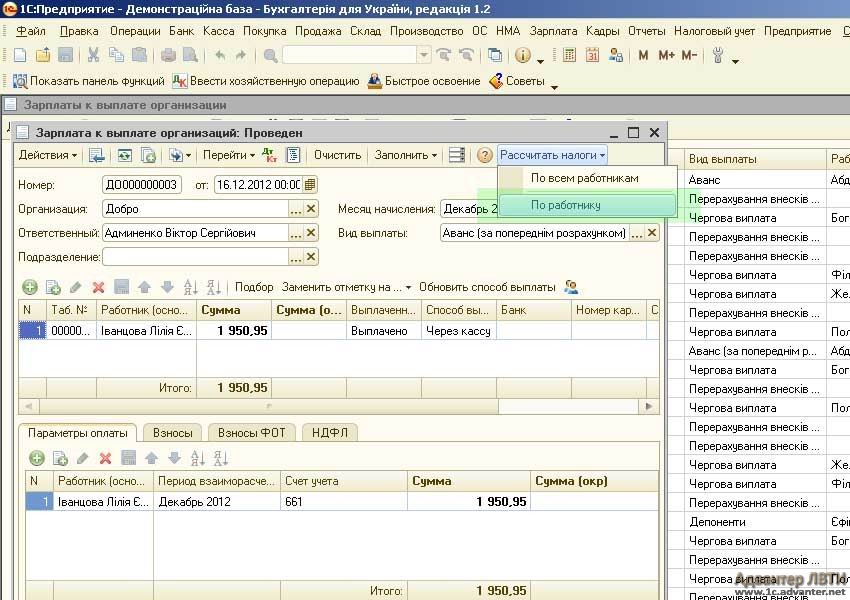
Task: Click the sort descending icon above employee table
Action: (214, 287)
